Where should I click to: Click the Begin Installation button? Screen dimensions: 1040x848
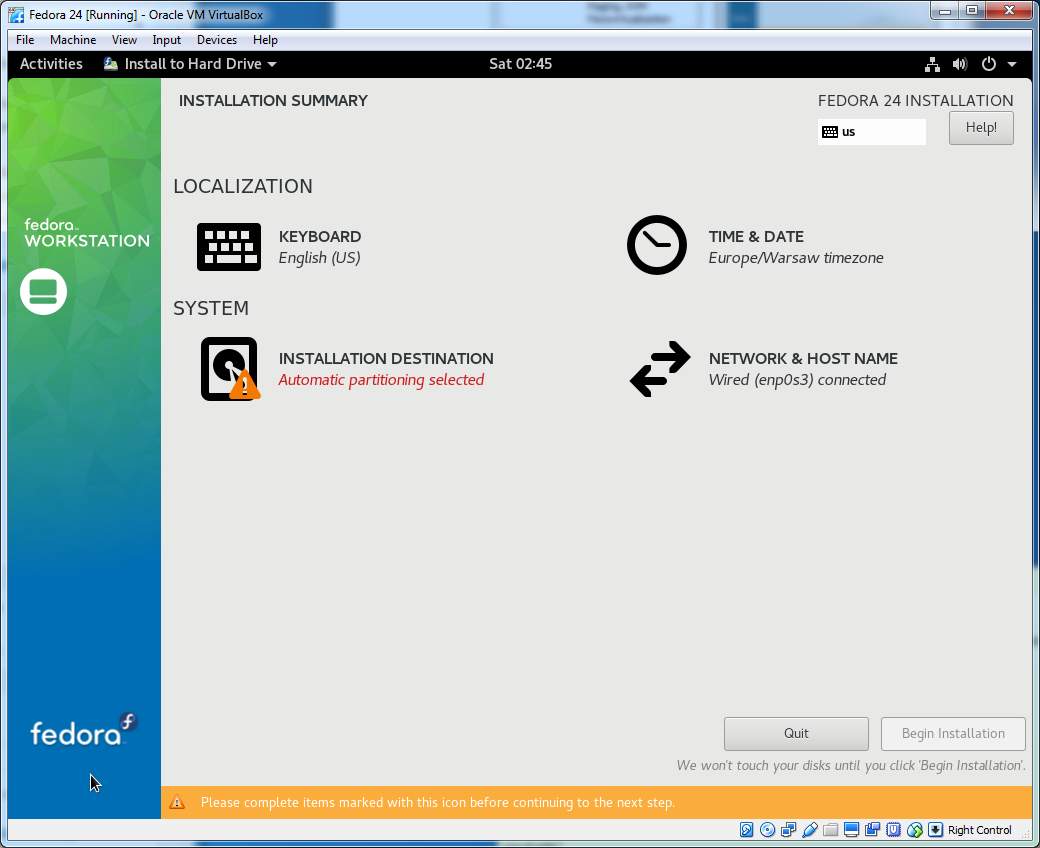(953, 733)
